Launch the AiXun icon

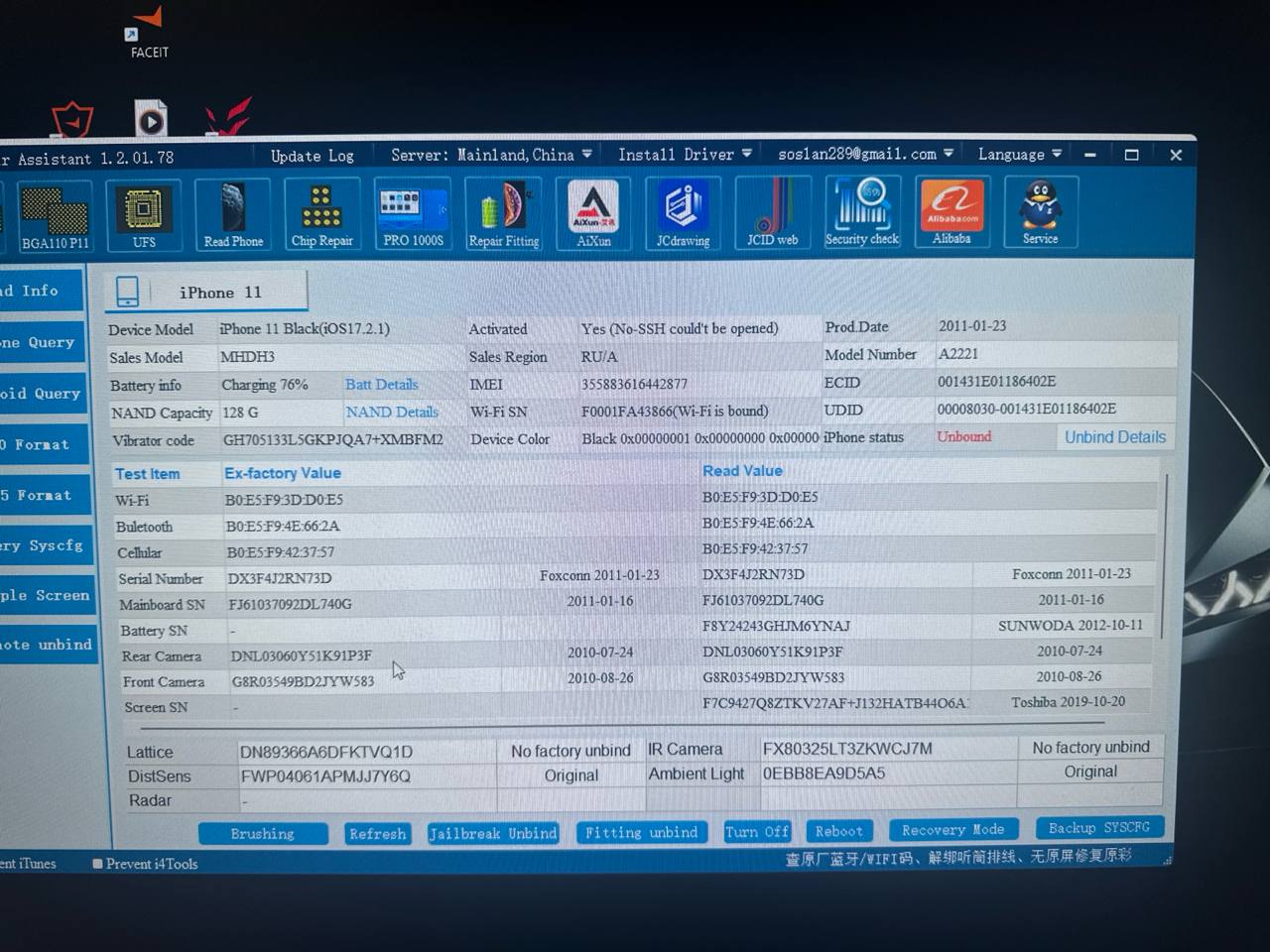(x=593, y=212)
